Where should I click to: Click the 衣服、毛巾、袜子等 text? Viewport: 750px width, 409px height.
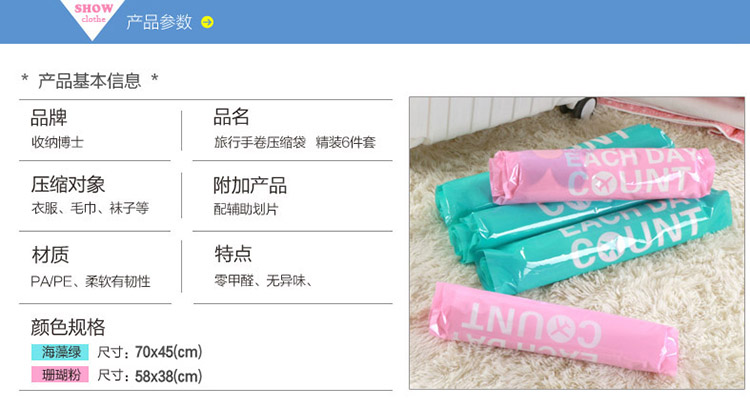tap(90, 208)
